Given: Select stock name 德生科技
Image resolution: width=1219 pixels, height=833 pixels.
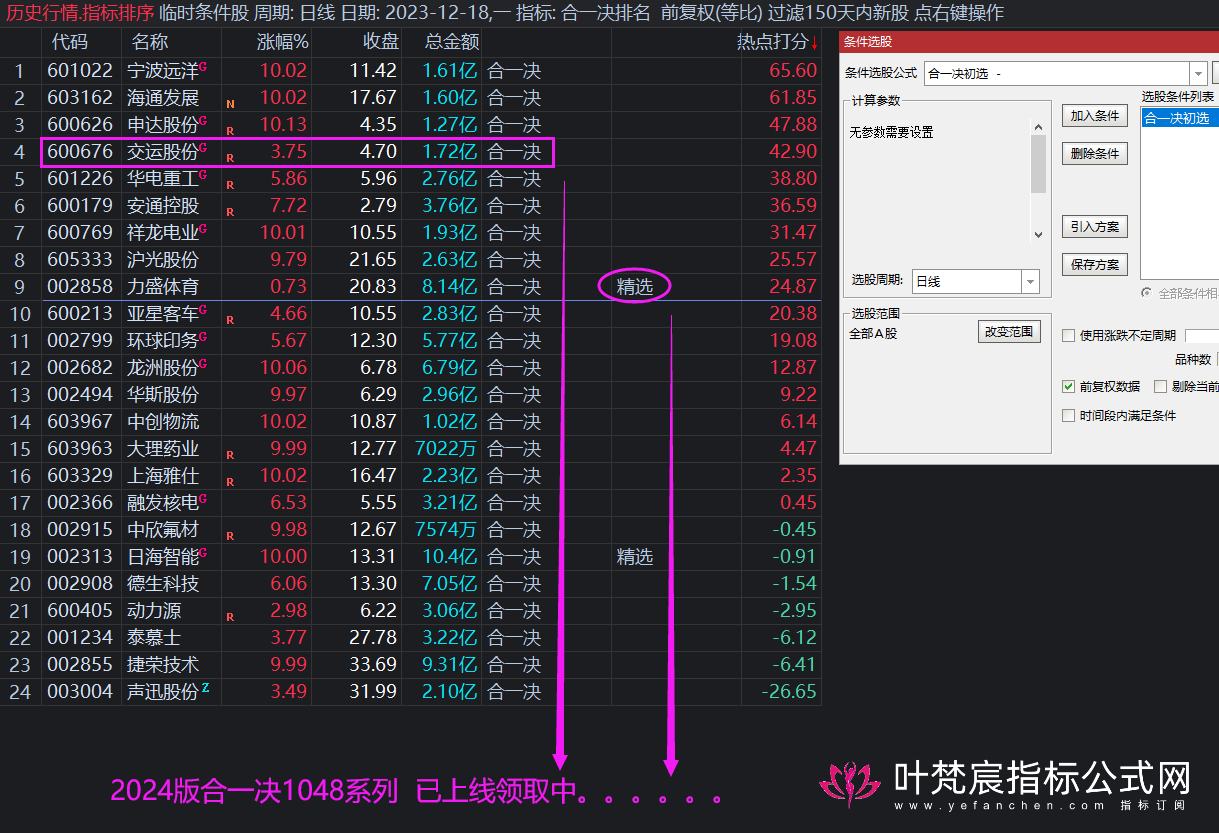Looking at the screenshot, I should click(163, 584).
